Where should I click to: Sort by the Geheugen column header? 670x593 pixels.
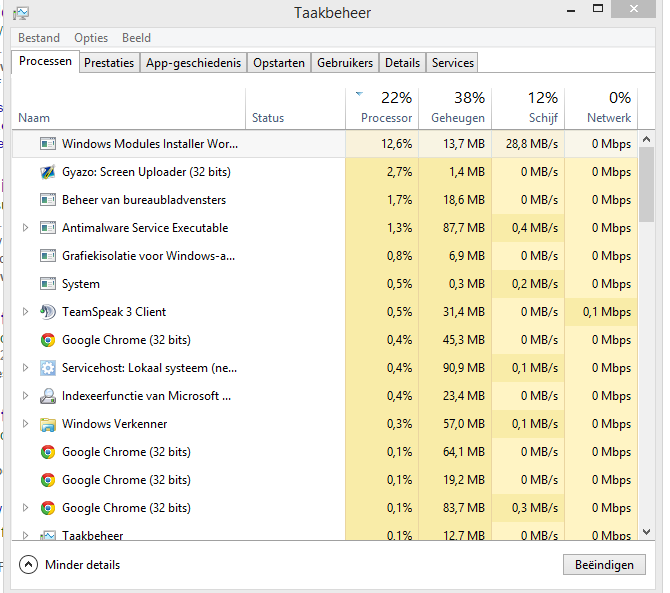(x=455, y=109)
